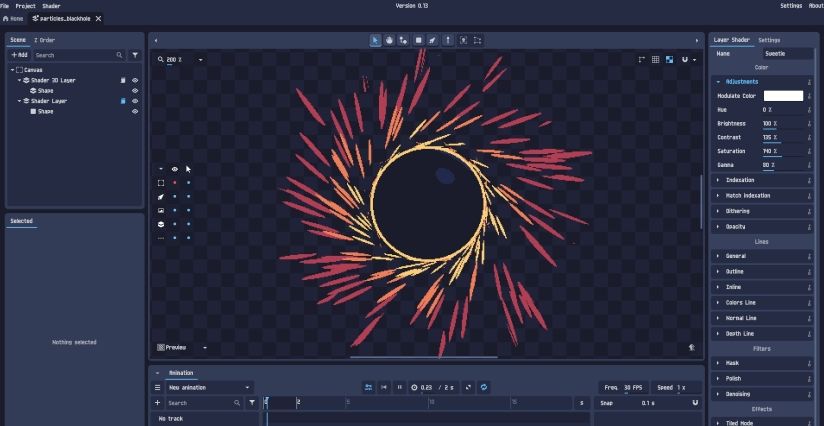Hide the Shader 3D Layer with eye icon

135,80
